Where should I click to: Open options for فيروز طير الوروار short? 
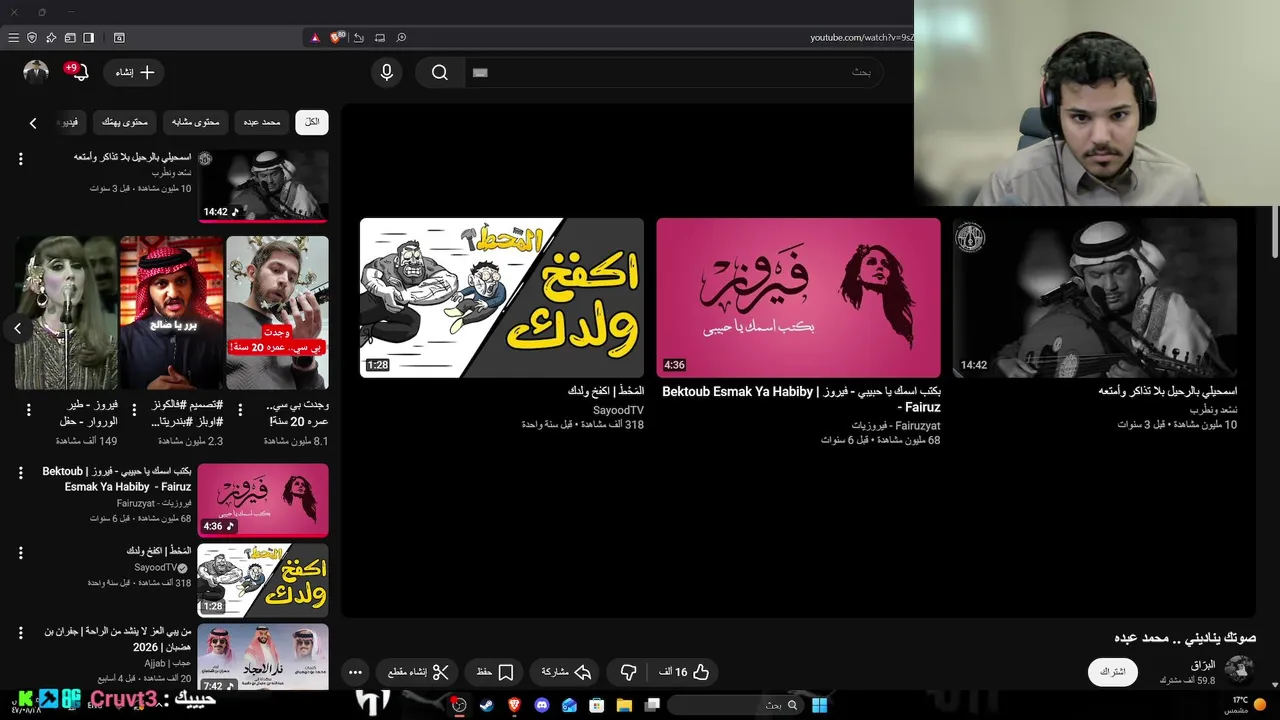tap(29, 410)
